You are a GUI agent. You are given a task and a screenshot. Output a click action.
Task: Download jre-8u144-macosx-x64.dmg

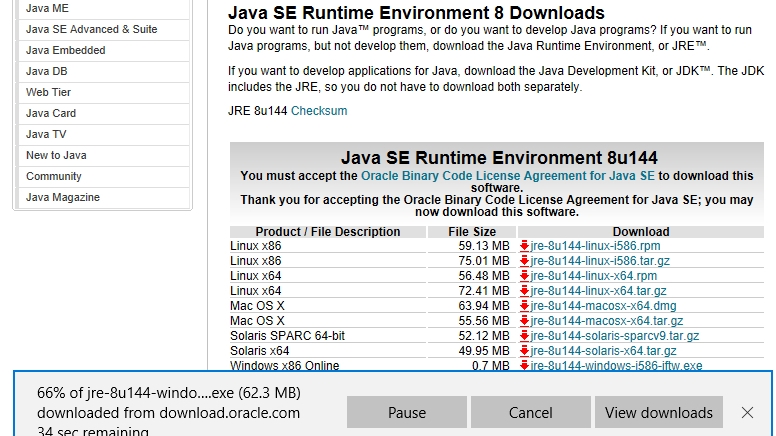click(603, 306)
